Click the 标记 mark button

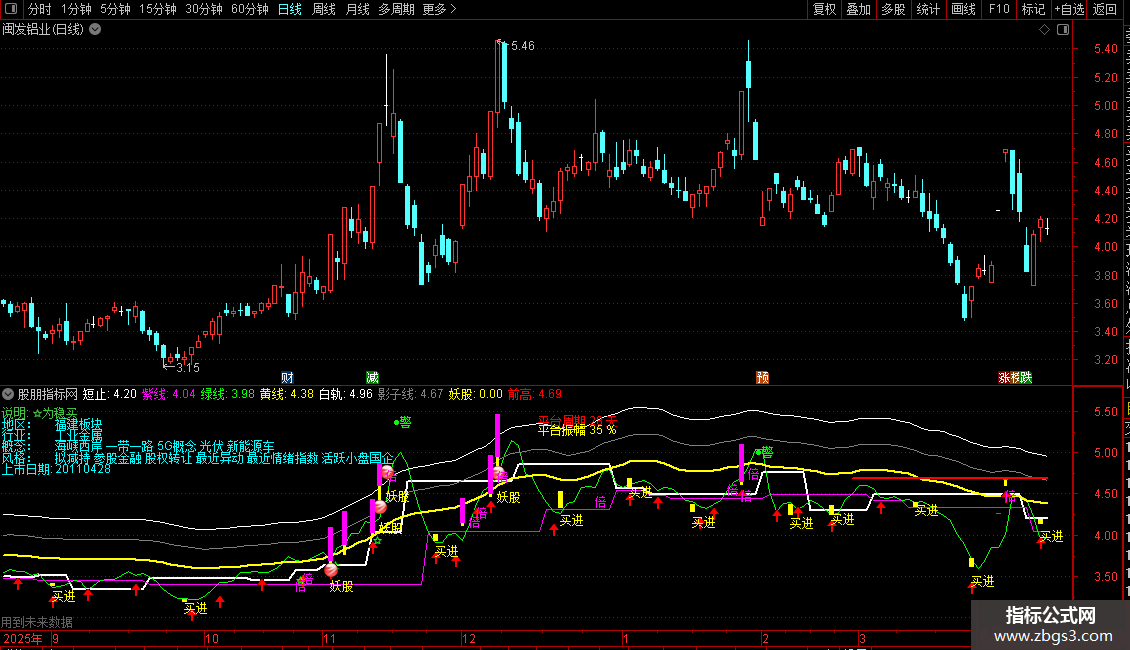pos(1033,9)
